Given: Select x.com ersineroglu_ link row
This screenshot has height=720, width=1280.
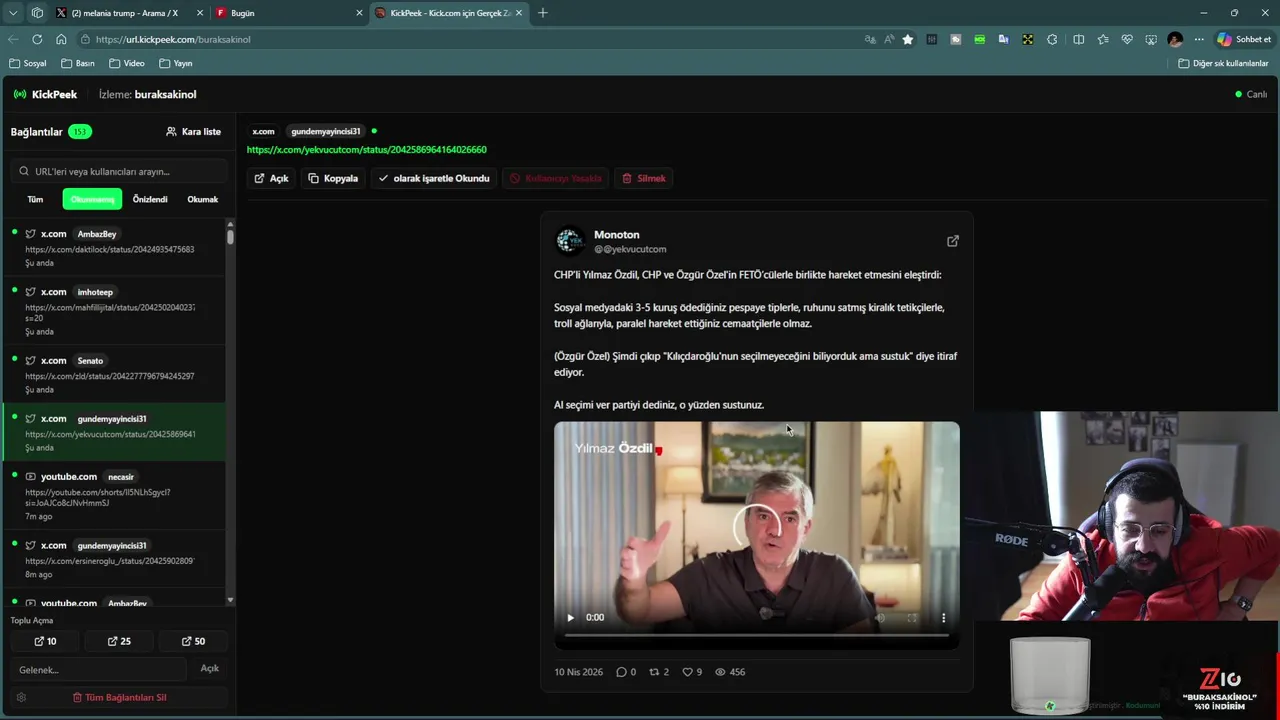Looking at the screenshot, I should (x=113, y=559).
